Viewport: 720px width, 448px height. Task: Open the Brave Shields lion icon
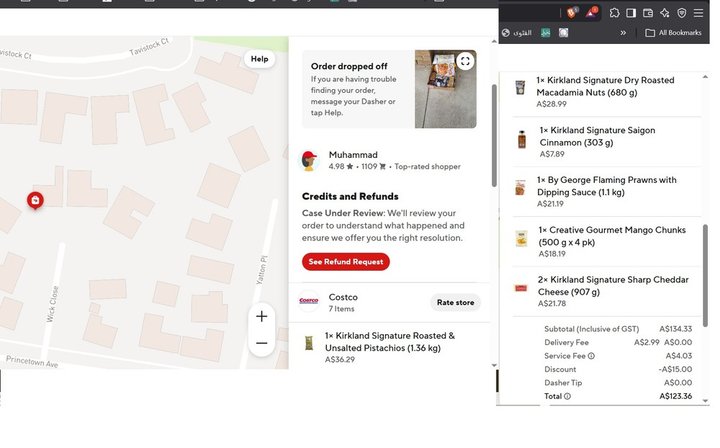572,13
